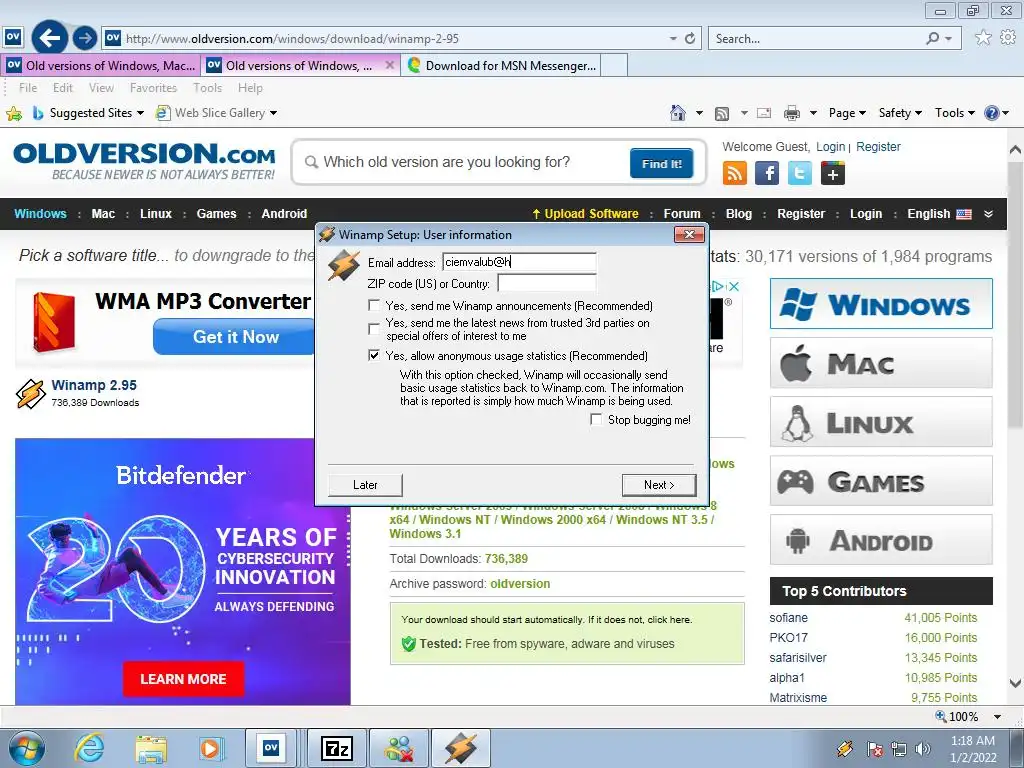Click the ZIP code or Country field

(x=547, y=283)
